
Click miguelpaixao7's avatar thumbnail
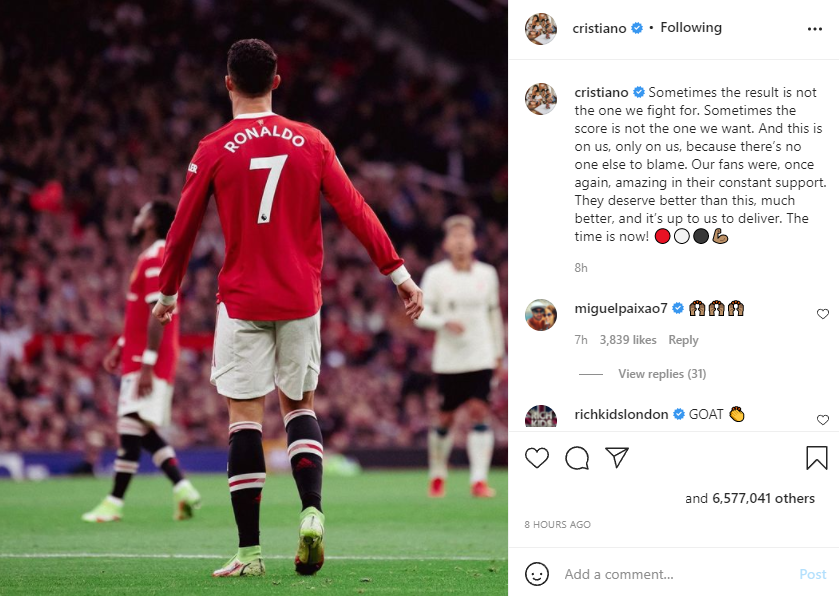tap(540, 315)
